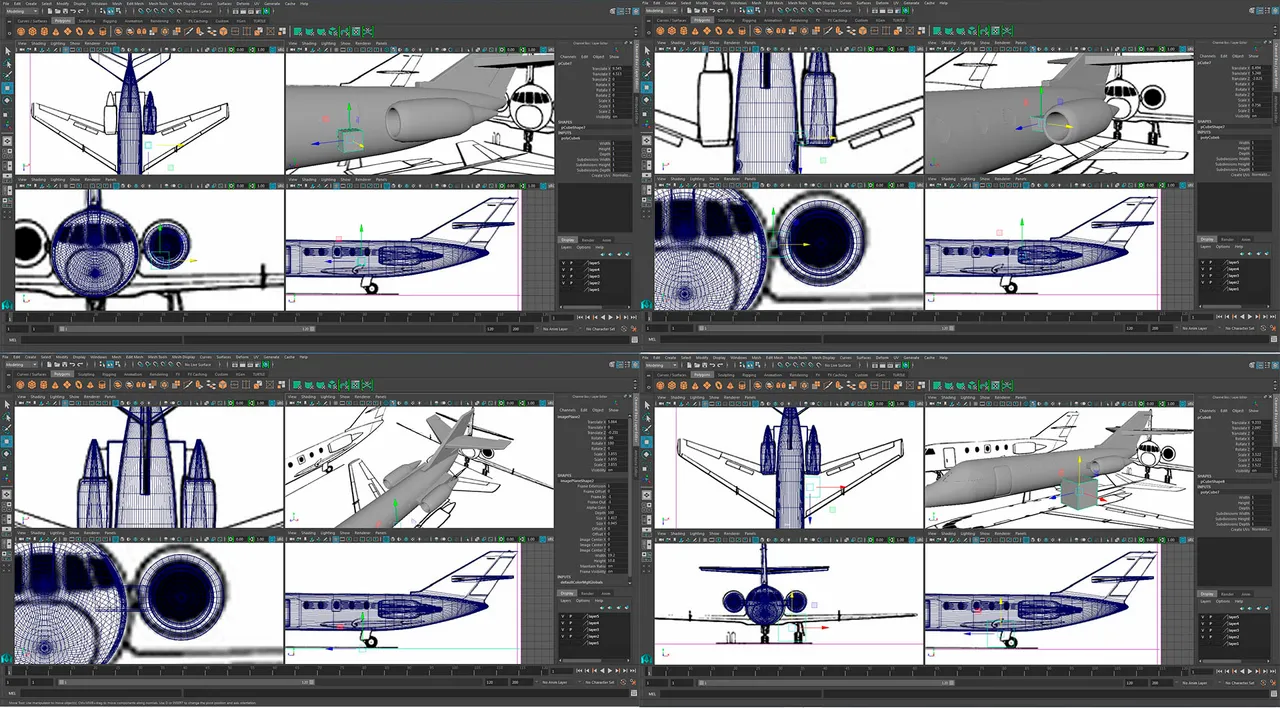Open Render tab in top-left layer editor
This screenshot has height=708, width=1280.
click(588, 240)
